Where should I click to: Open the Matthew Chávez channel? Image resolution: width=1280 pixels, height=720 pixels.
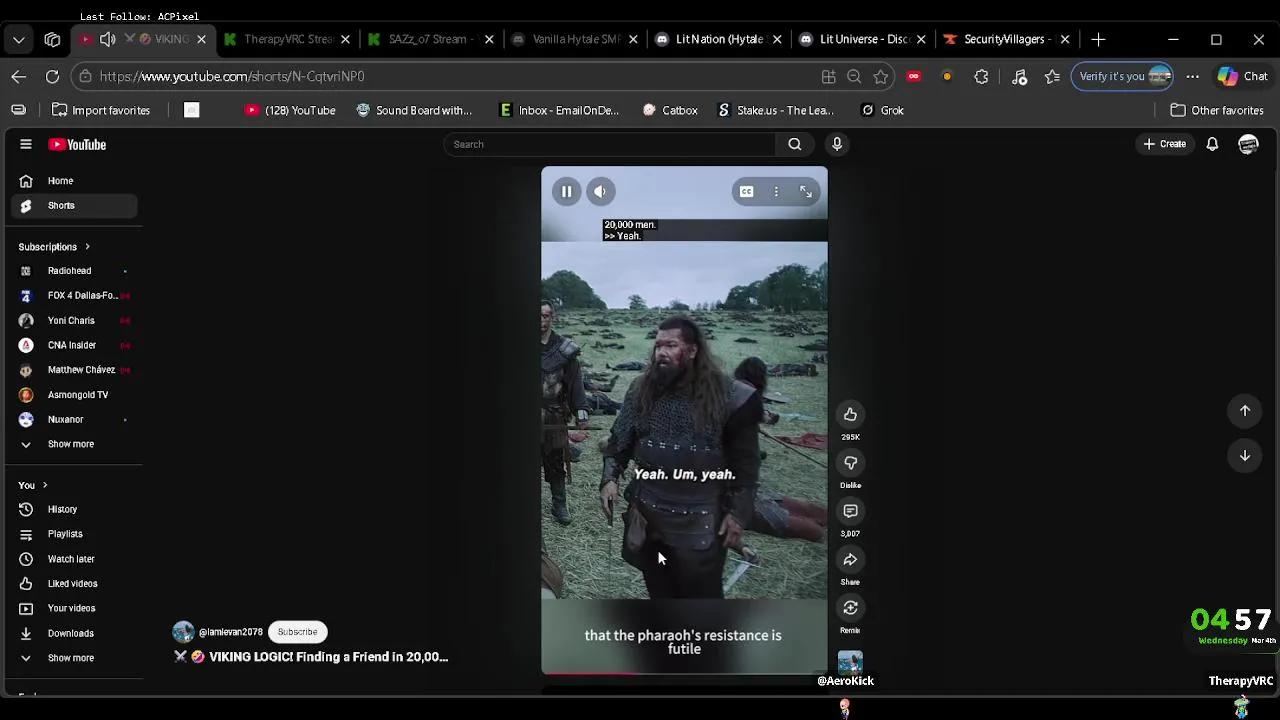75,370
